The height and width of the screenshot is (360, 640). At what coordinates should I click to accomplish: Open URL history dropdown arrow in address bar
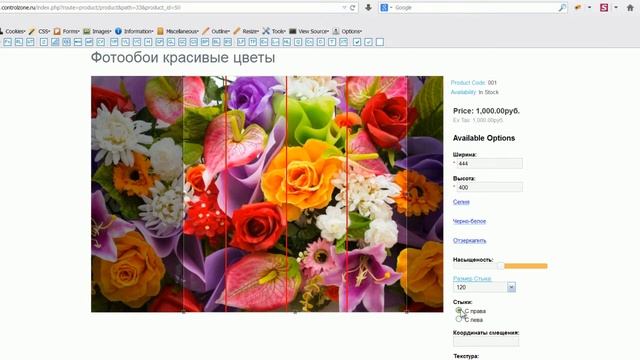click(x=344, y=7)
